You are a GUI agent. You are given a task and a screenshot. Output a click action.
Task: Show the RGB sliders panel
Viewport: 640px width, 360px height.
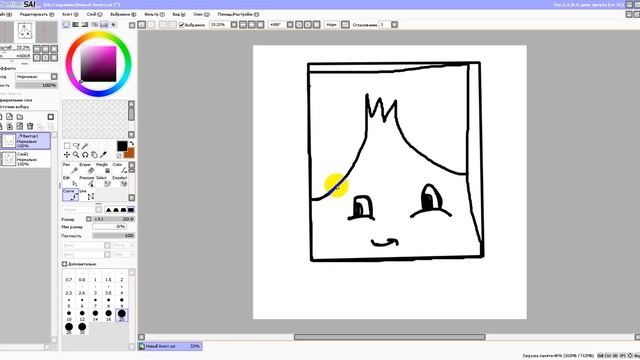click(x=76, y=25)
